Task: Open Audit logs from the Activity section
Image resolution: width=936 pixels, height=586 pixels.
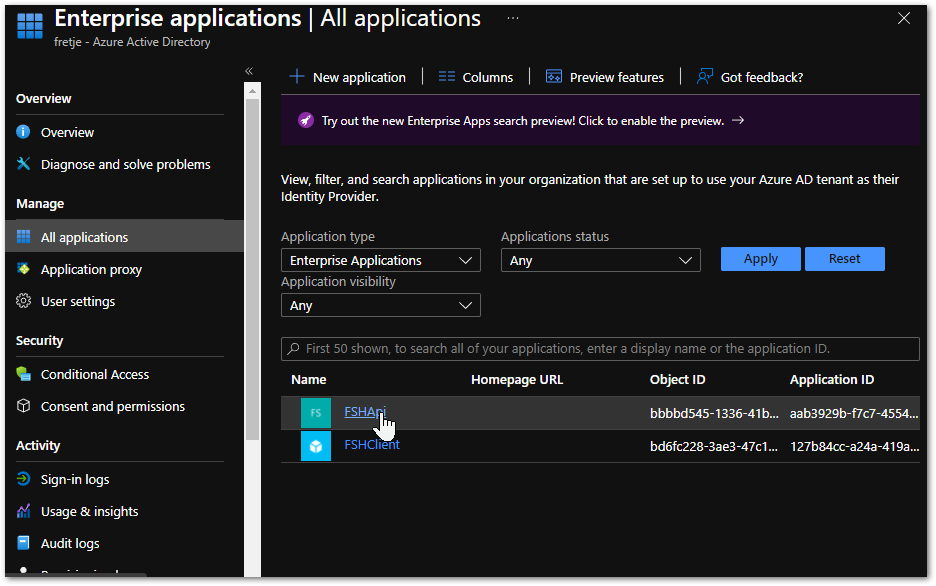Action: 70,543
